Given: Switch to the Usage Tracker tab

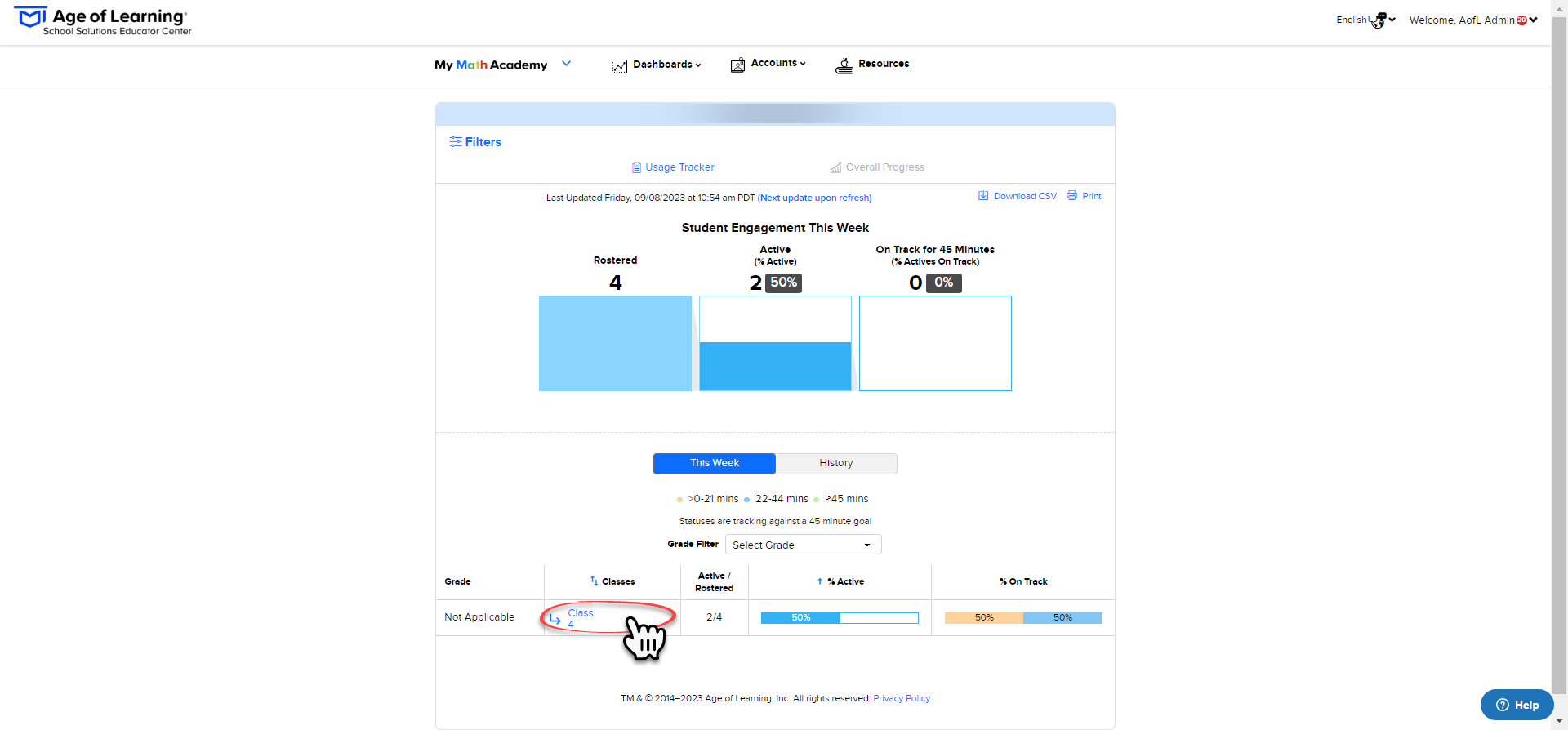Looking at the screenshot, I should click(x=673, y=167).
